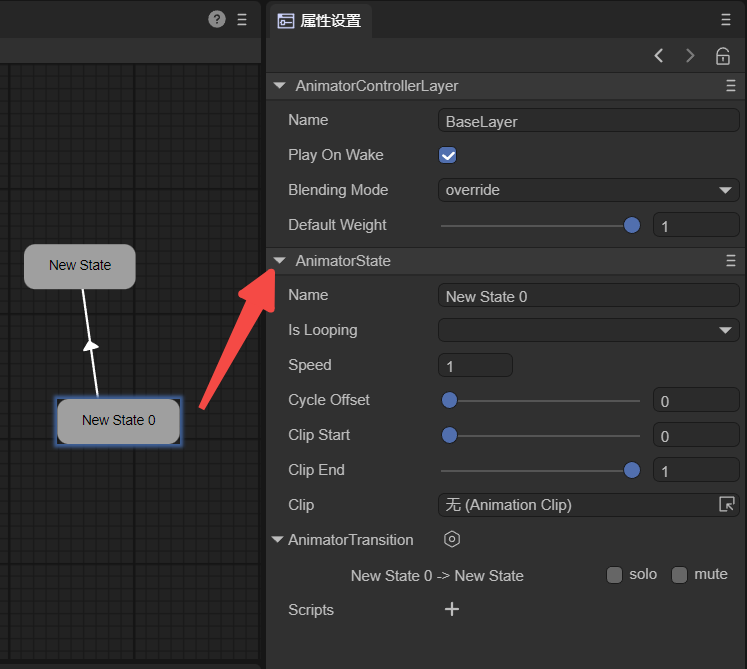
Task: Select the New State node in graph
Action: 80,266
